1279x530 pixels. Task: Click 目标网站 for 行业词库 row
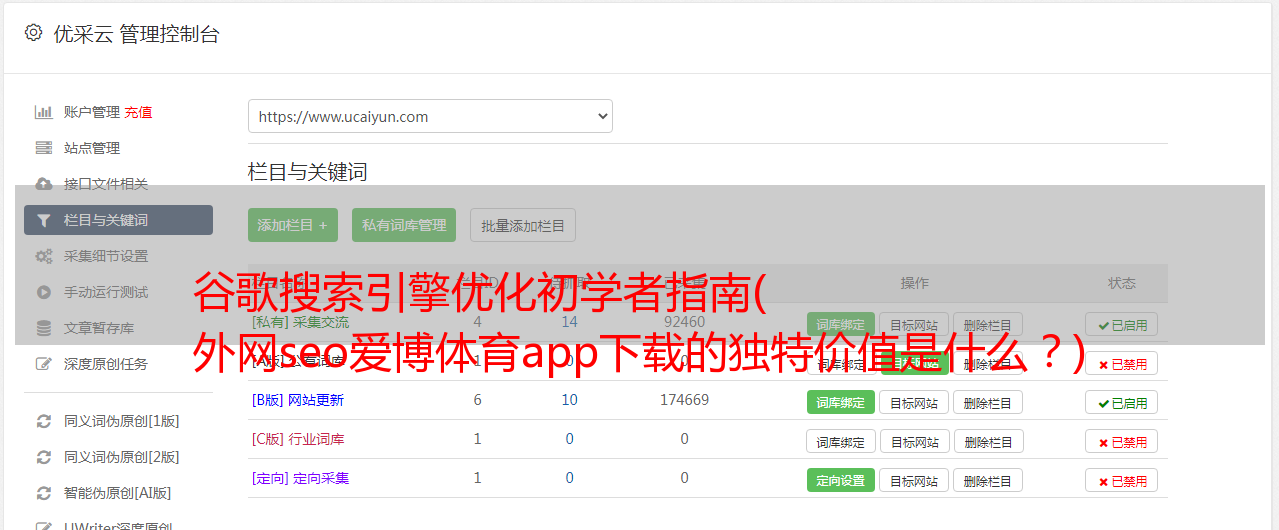(914, 441)
